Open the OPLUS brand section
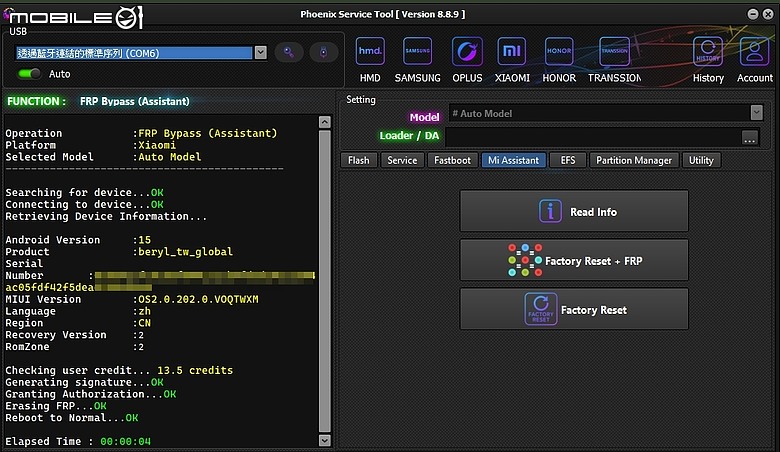780x452 pixels. click(467, 60)
